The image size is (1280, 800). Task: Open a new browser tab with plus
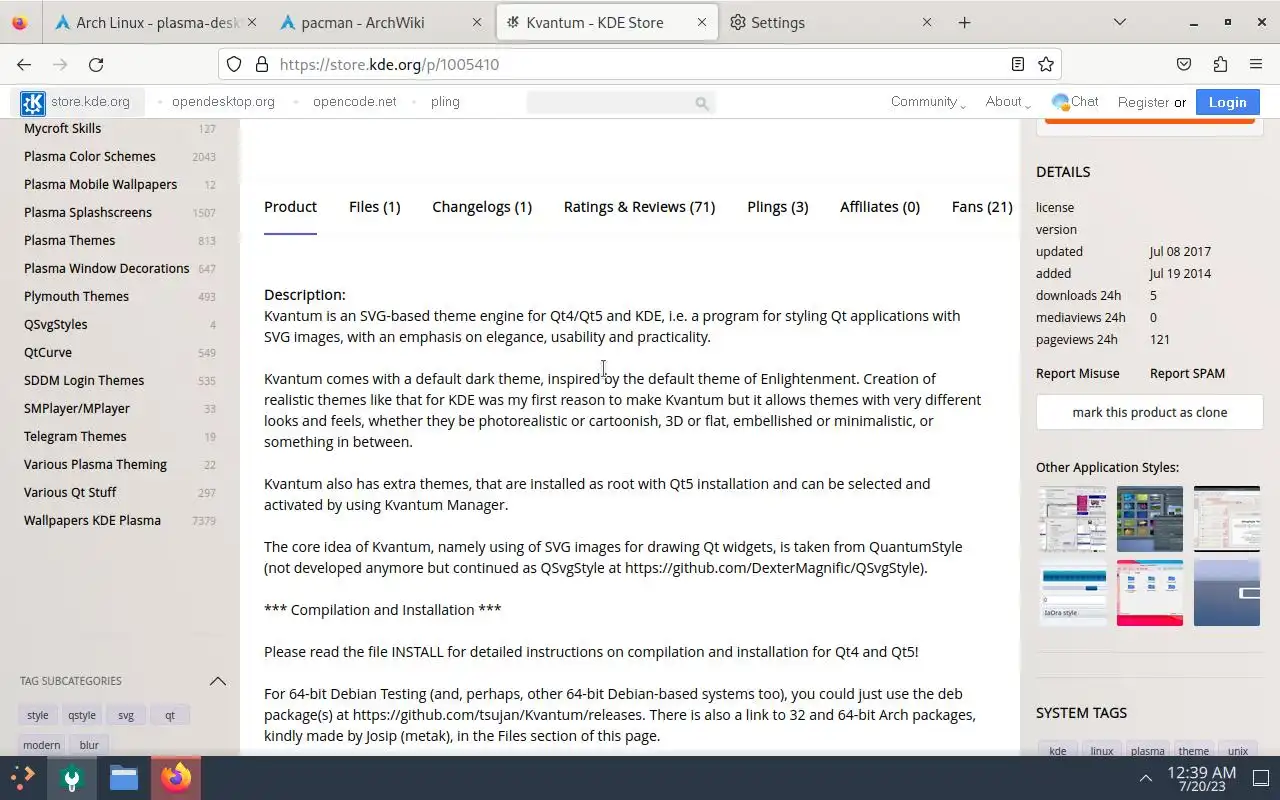click(964, 22)
